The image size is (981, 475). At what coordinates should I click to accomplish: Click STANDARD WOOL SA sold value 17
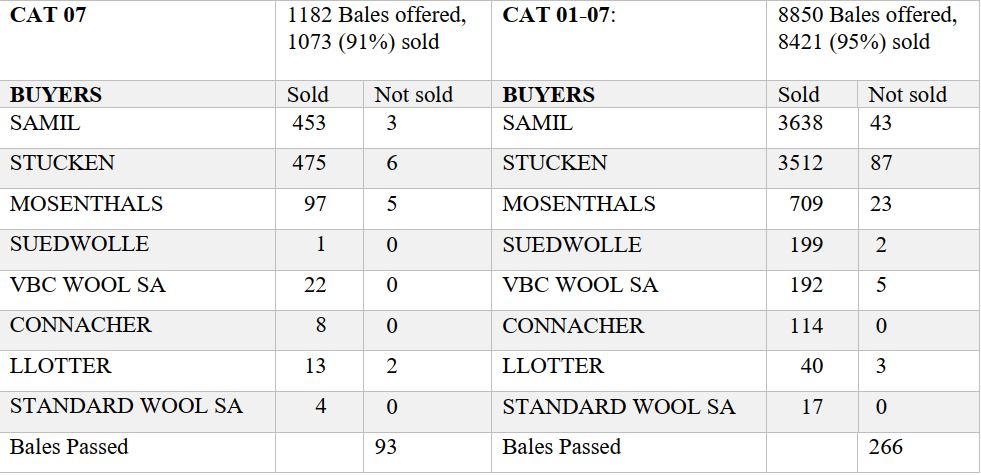click(812, 407)
